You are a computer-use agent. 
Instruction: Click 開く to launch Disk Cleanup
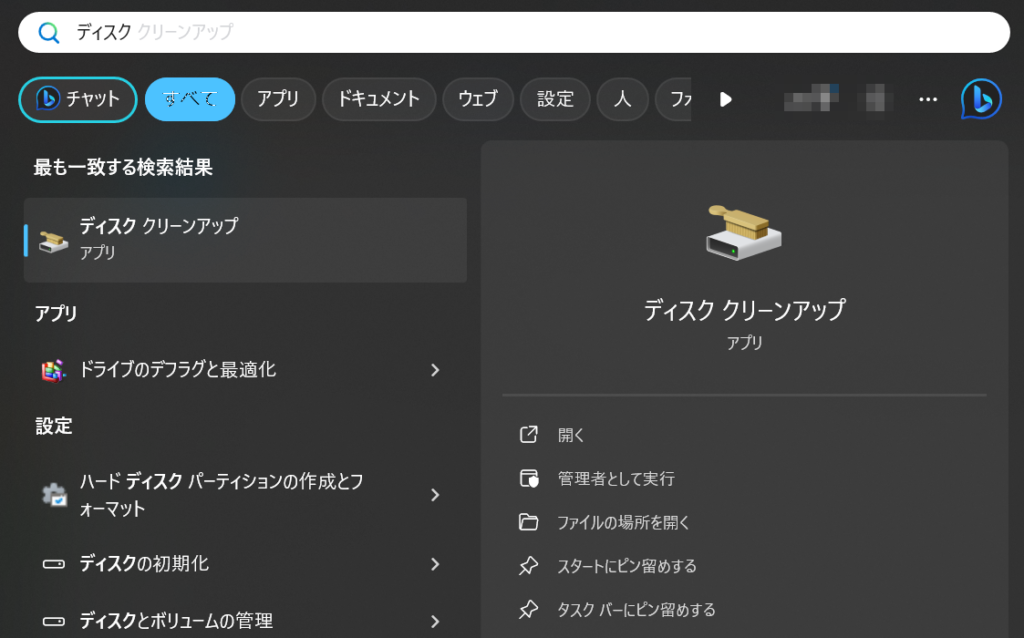(x=571, y=435)
